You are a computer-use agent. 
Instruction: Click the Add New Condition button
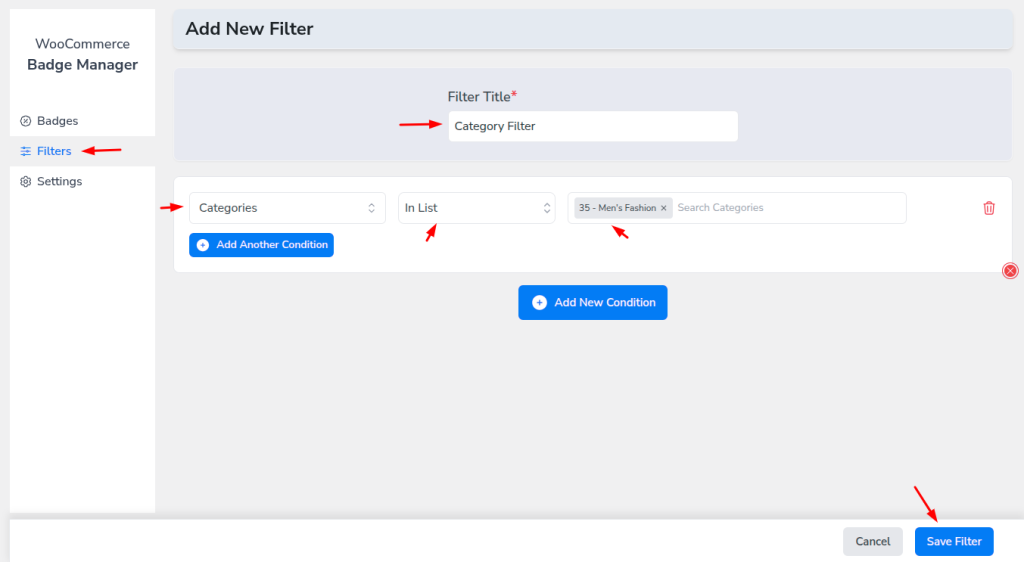(x=592, y=302)
